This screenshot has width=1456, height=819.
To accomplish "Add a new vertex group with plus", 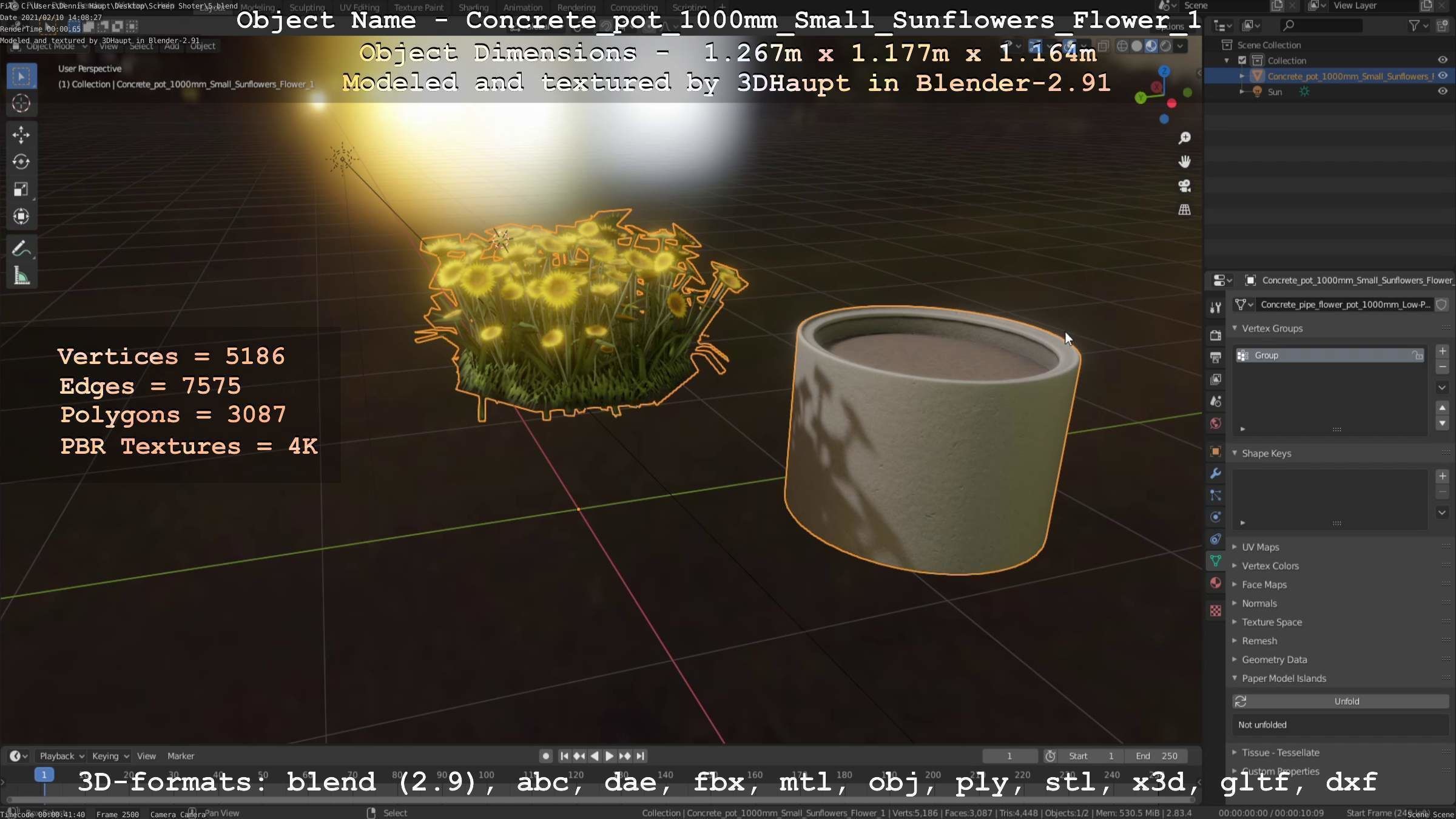I will (1442, 351).
